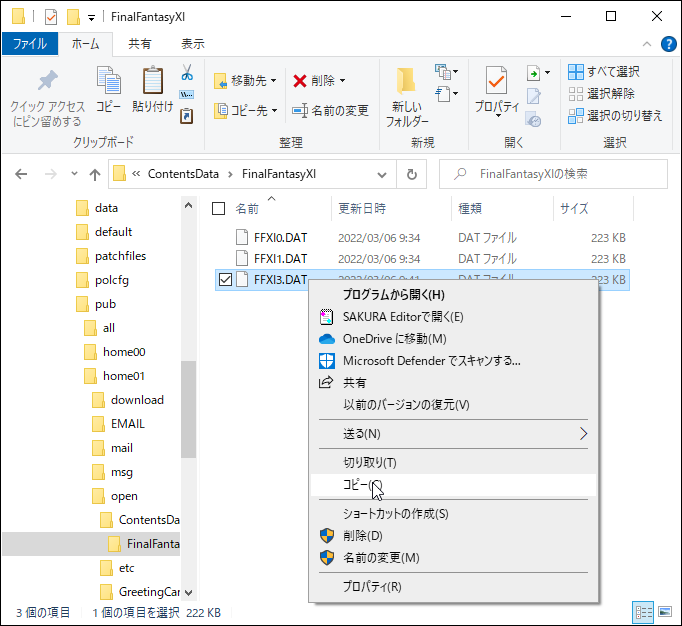Click the Rename (名前の変更) ribbon button
The height and width of the screenshot is (626, 682).
point(331,110)
